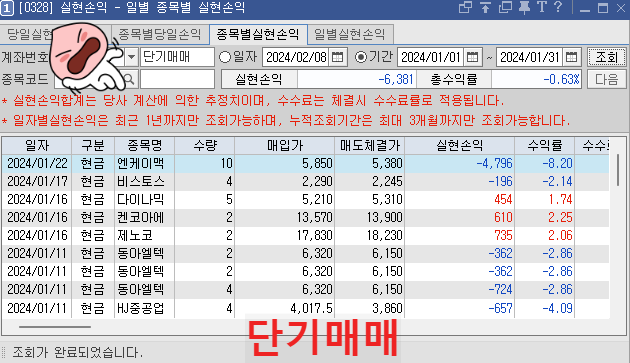Image resolution: width=630 pixels, height=363 pixels.
Task: Switch to 종목별당일손익 tab
Action: point(160,34)
